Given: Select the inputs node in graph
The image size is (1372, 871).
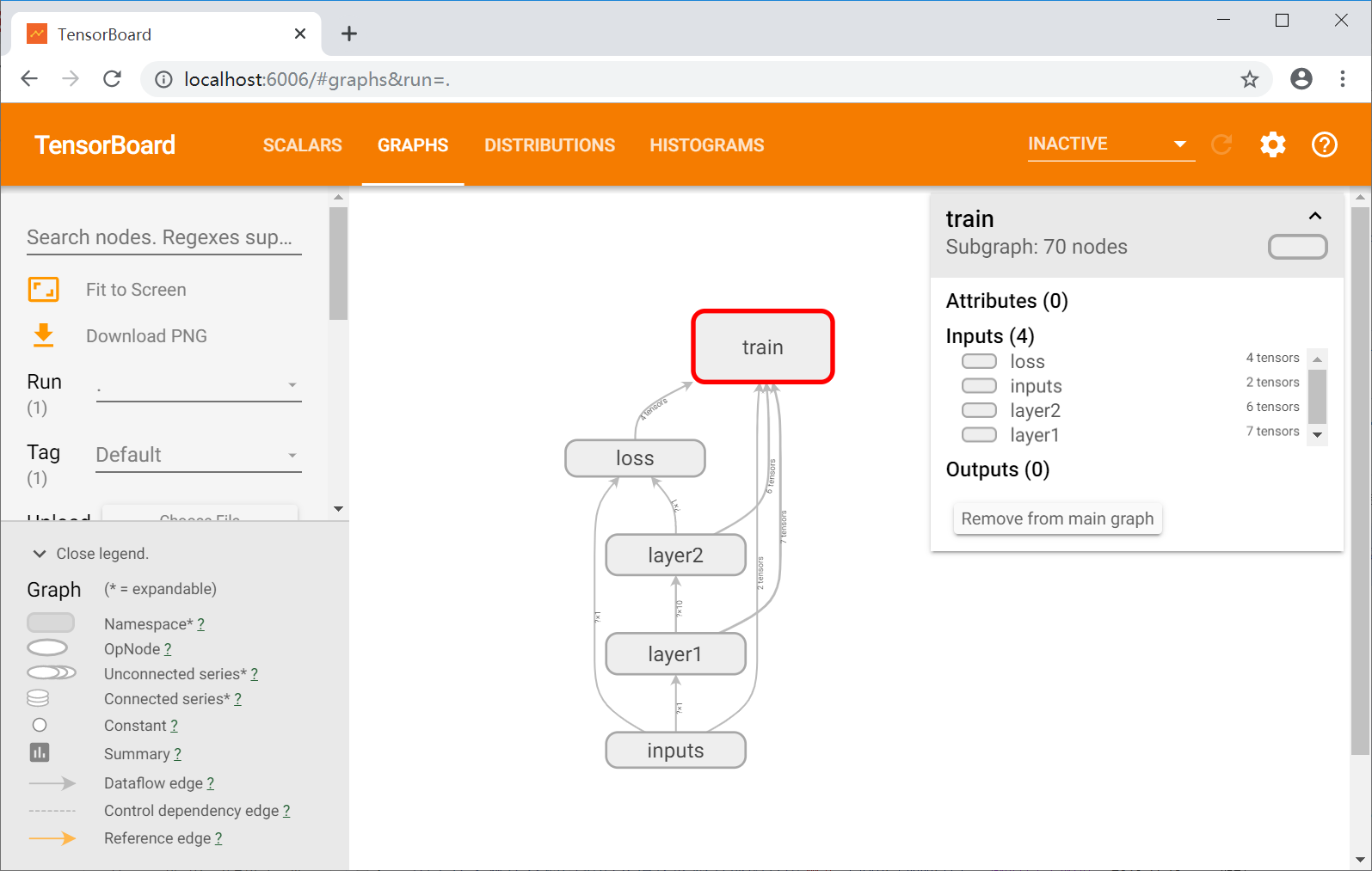Looking at the screenshot, I should click(675, 751).
